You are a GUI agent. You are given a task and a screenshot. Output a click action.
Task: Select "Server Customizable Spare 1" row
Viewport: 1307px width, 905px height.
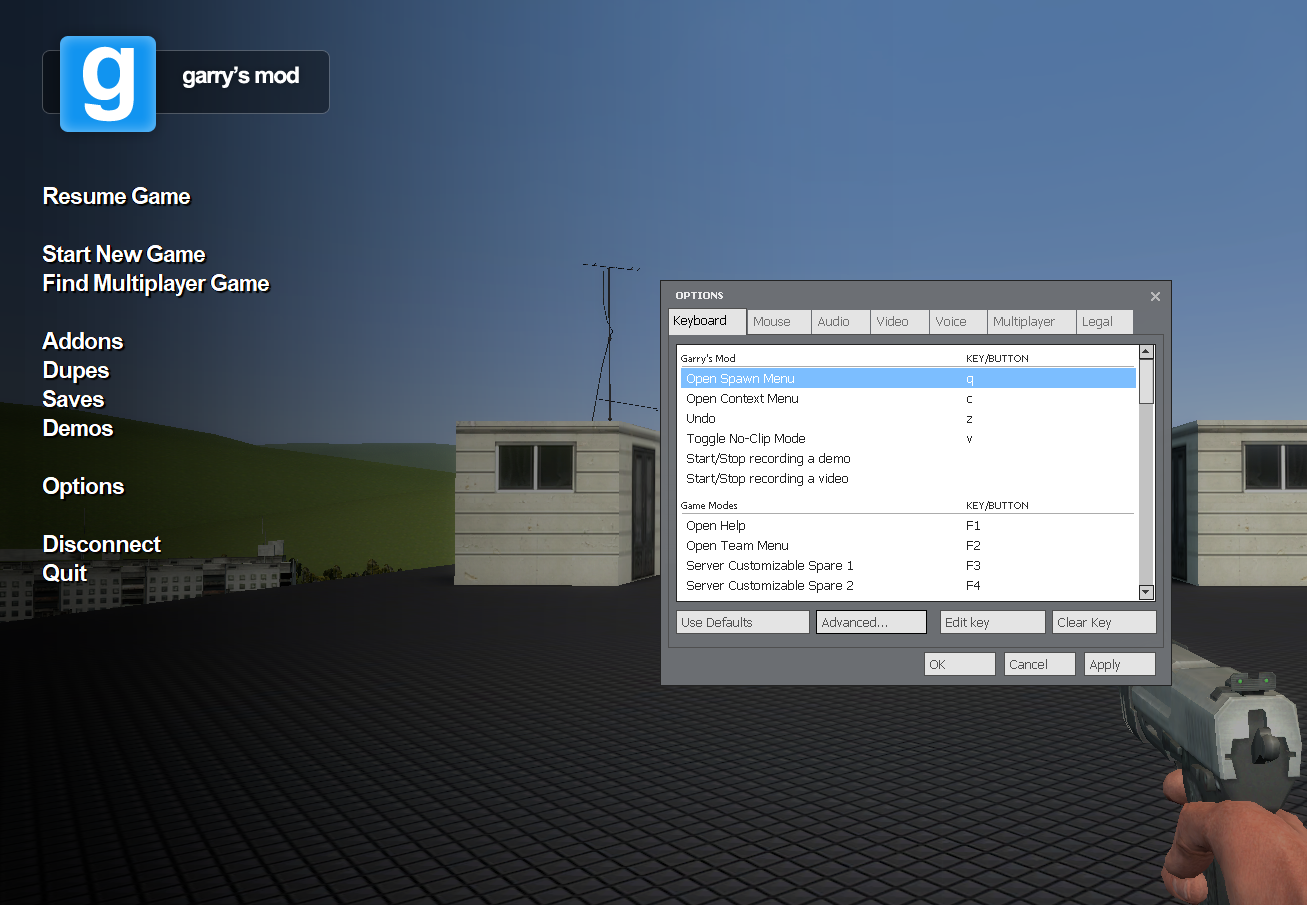pyautogui.click(x=908, y=565)
